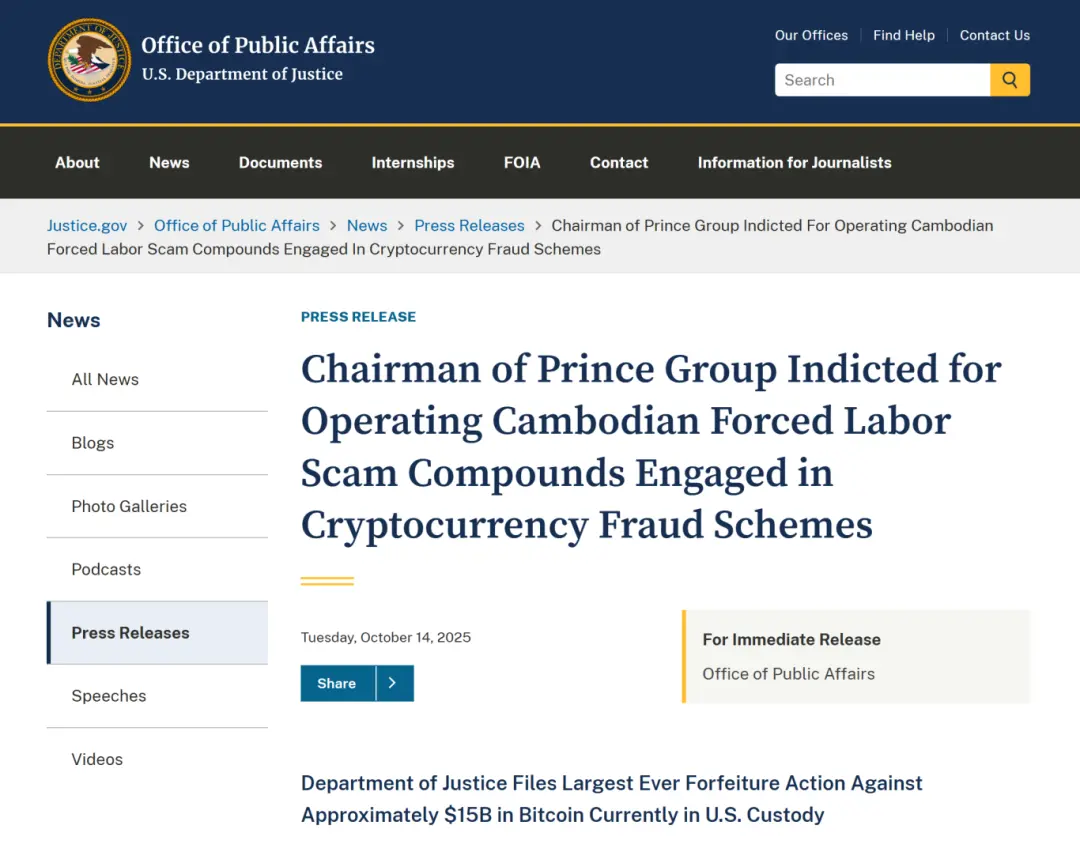Open the Find Help link
The width and height of the screenshot is (1080, 848).
click(x=903, y=35)
